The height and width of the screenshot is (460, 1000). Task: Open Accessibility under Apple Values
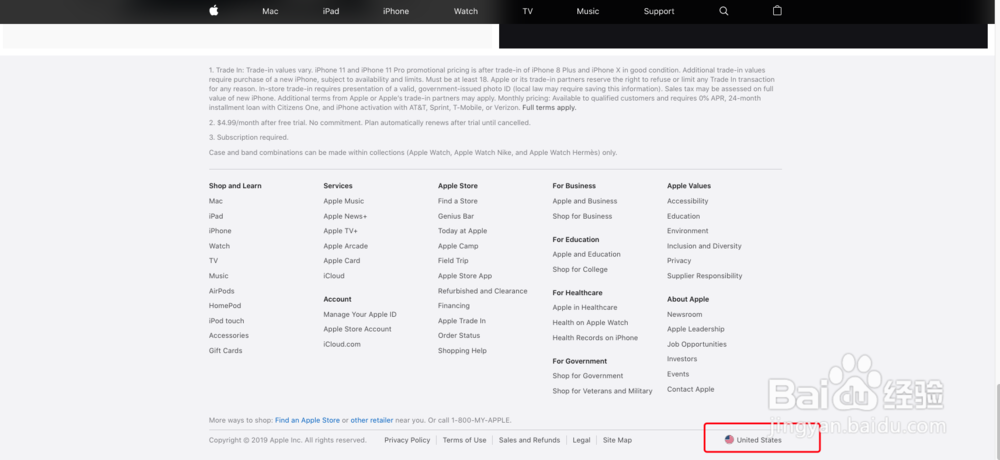[688, 201]
